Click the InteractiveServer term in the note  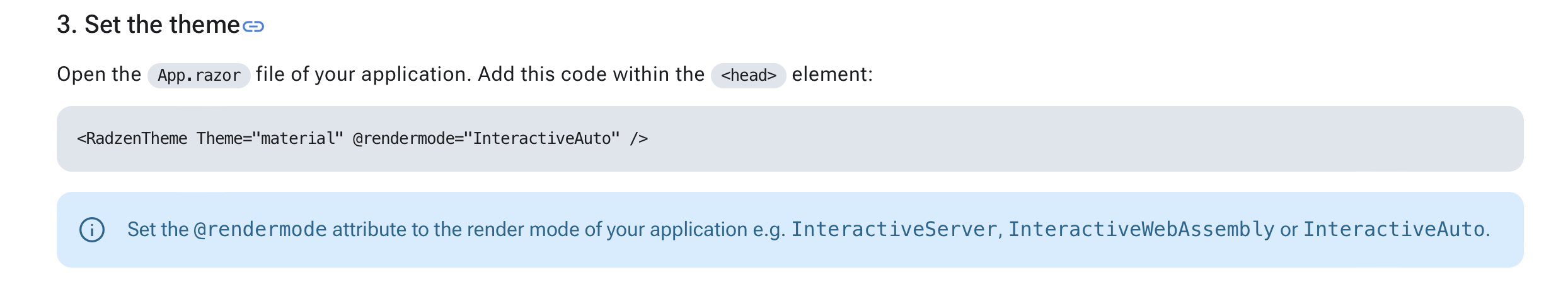tap(894, 230)
